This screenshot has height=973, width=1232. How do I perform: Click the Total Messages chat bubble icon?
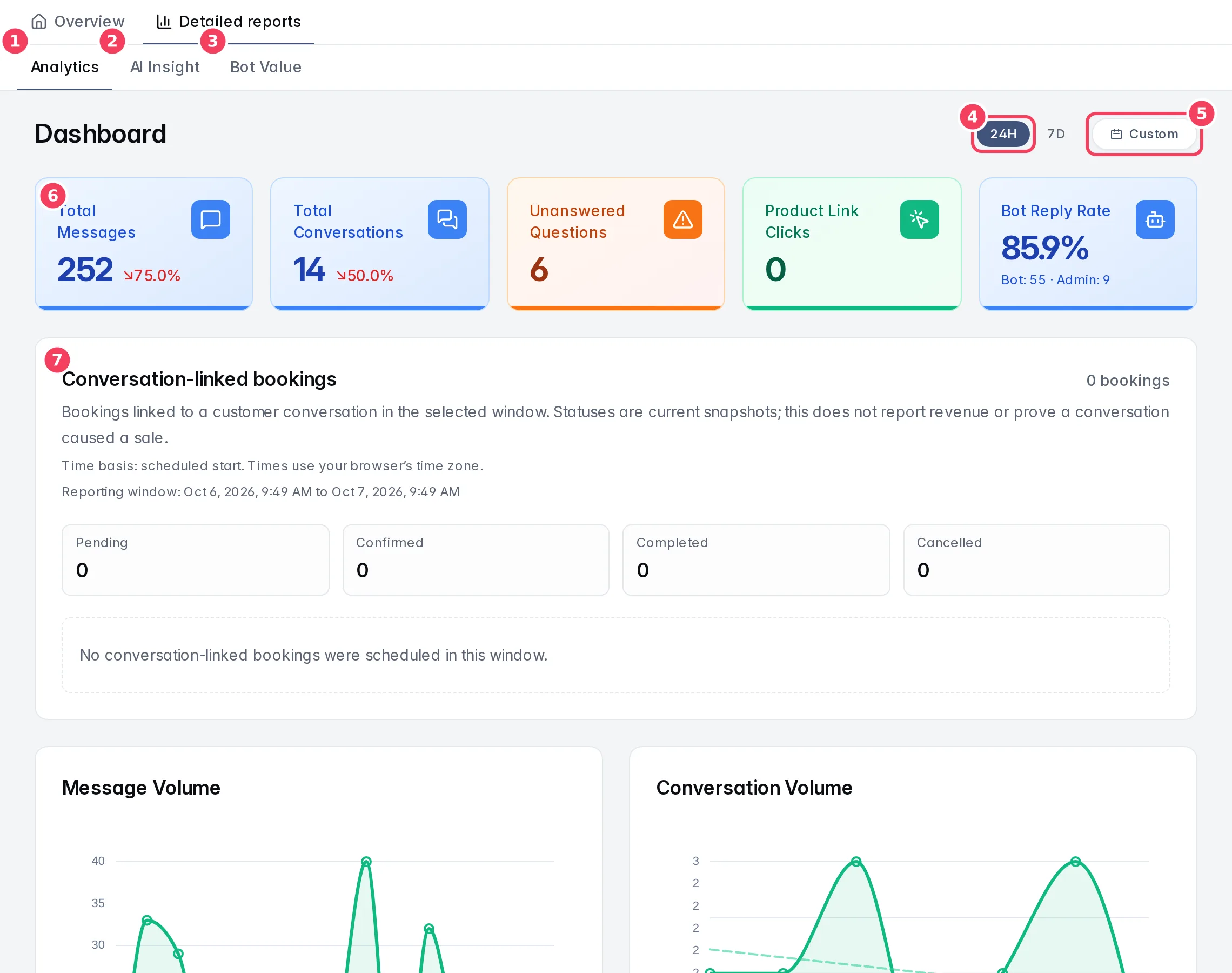tap(211, 219)
